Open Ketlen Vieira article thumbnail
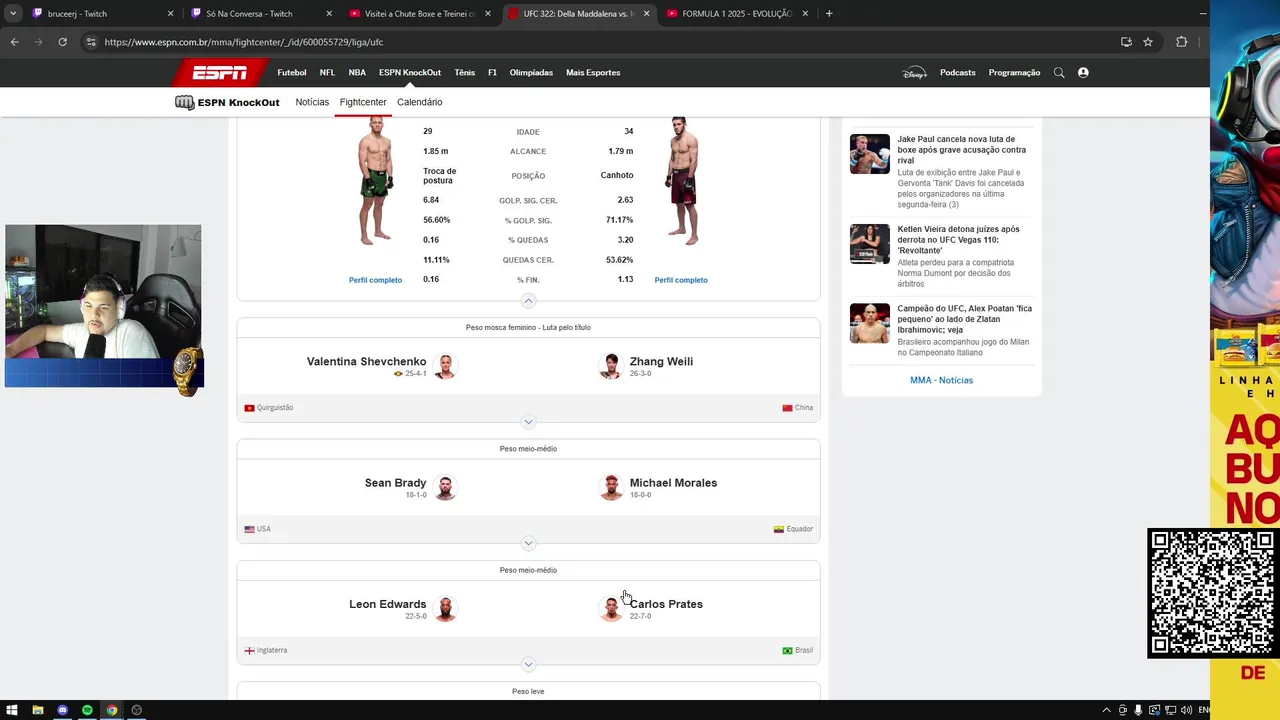Screen dimensions: 1280x720 [870, 244]
